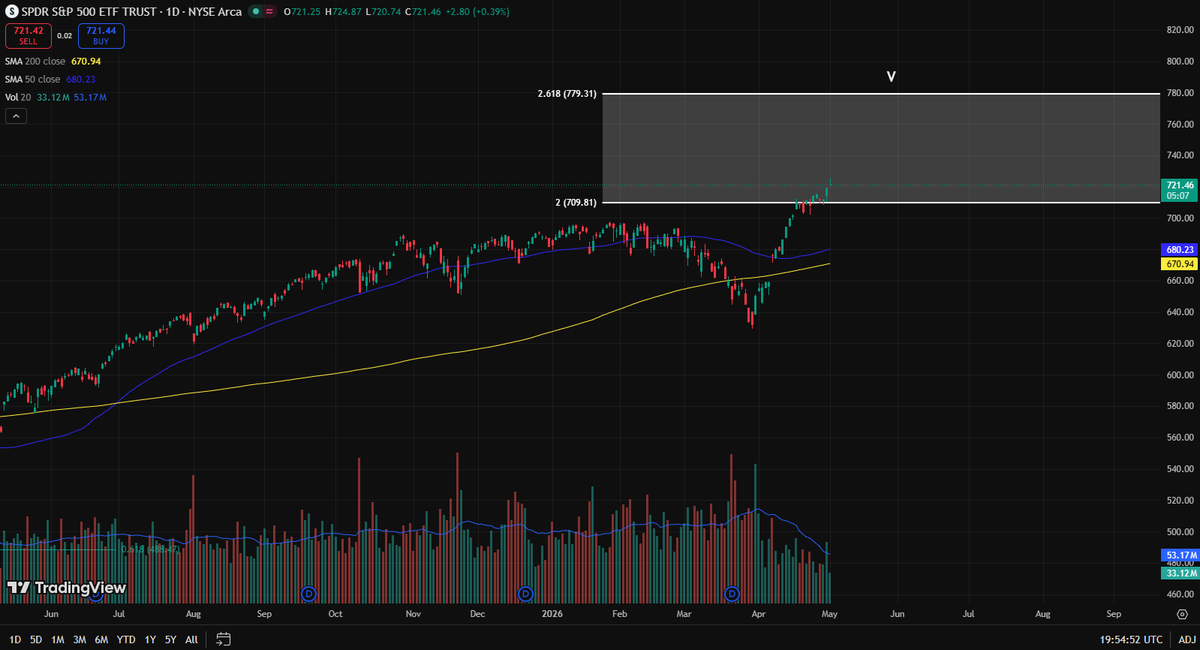Click the SPDR S&P 500 symbol logo

12,12
